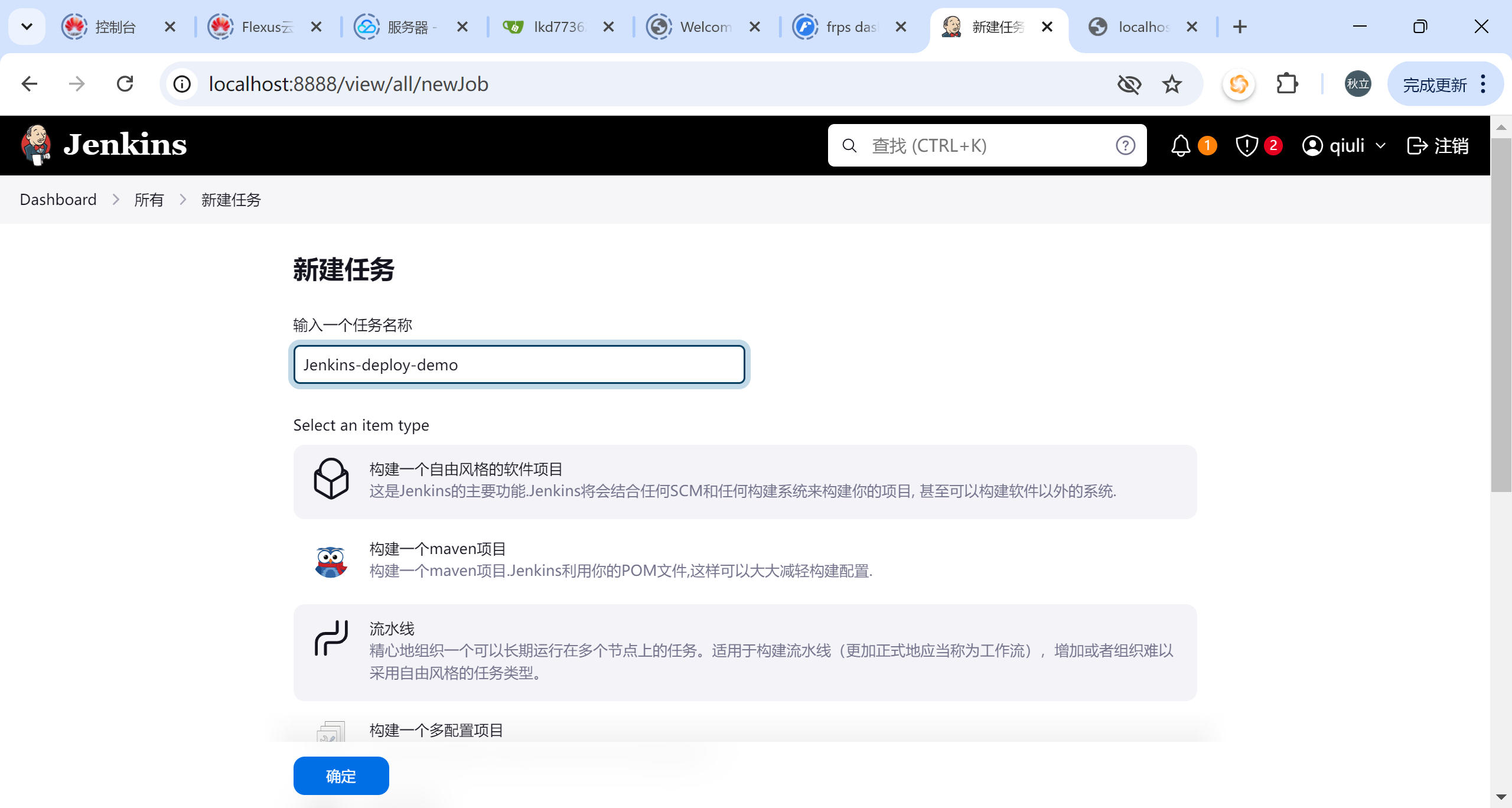Open the notifications bell icon
Image resolution: width=1512 pixels, height=808 pixels.
pyautogui.click(x=1180, y=146)
